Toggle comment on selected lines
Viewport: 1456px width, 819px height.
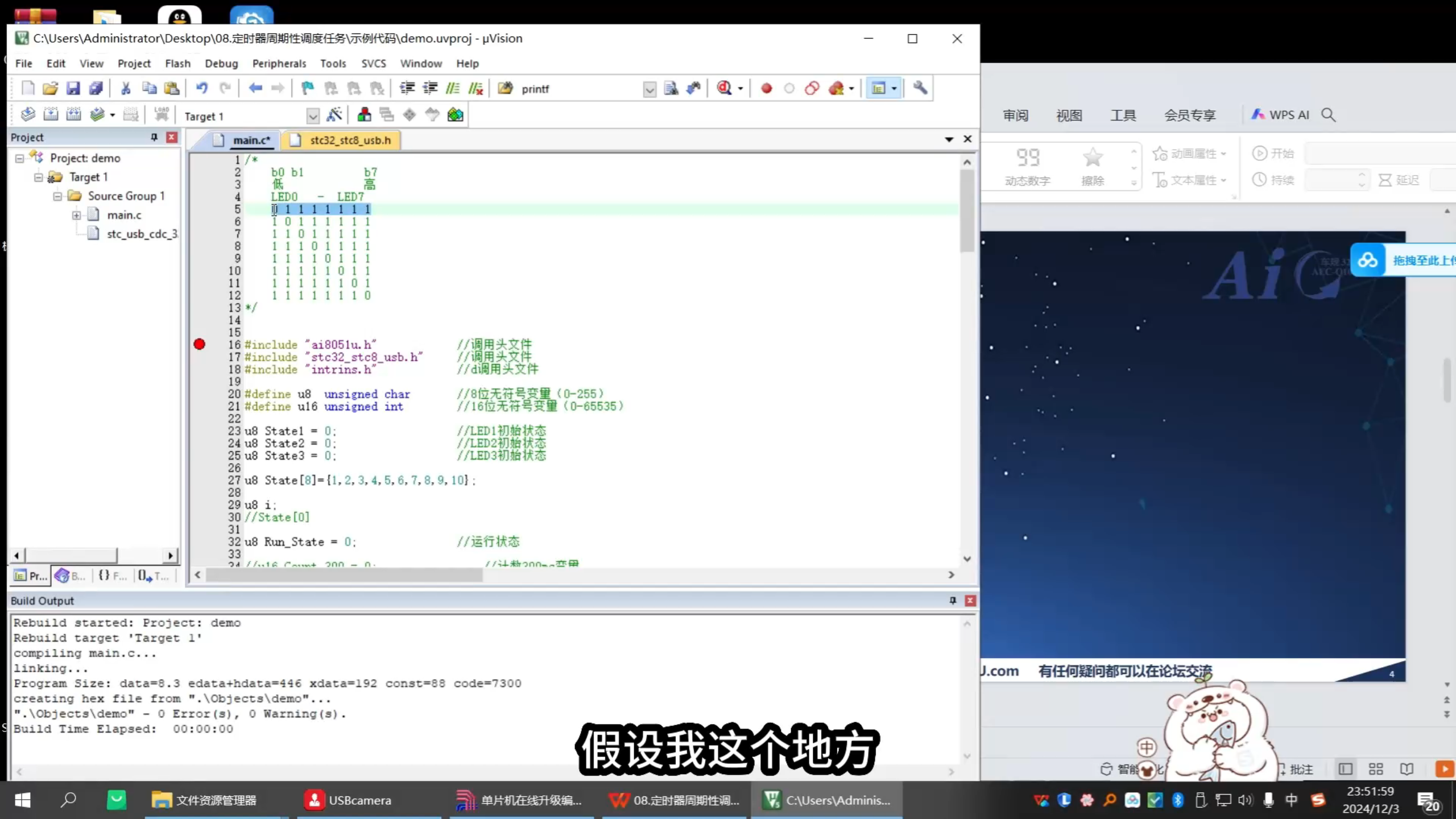(453, 88)
